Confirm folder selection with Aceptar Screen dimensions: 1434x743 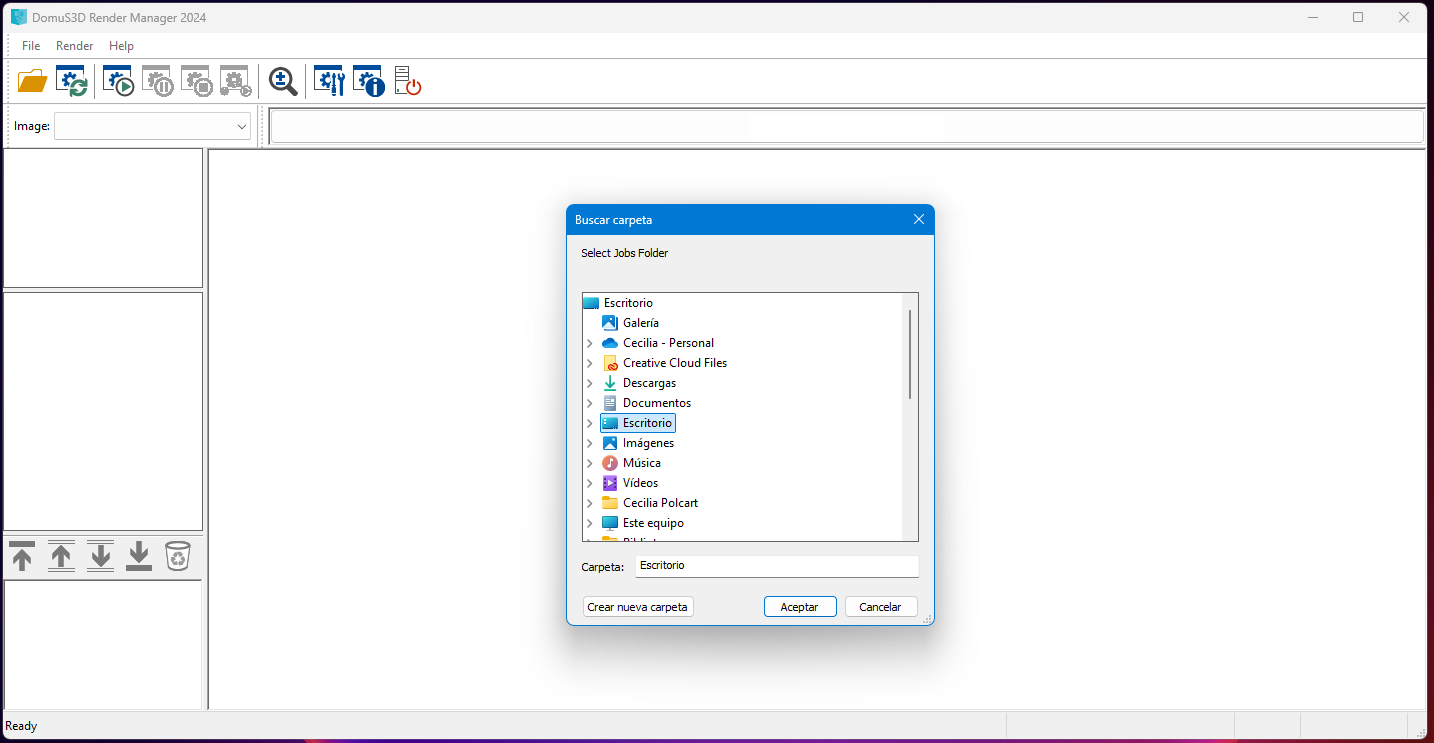800,606
